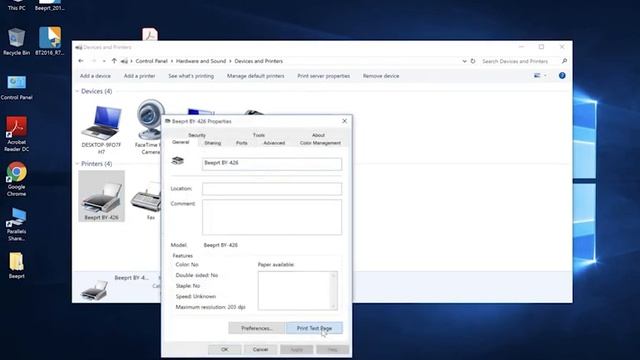Open Recycle Bin desktop icon
The width and height of the screenshot is (640, 360).
[x=16, y=41]
